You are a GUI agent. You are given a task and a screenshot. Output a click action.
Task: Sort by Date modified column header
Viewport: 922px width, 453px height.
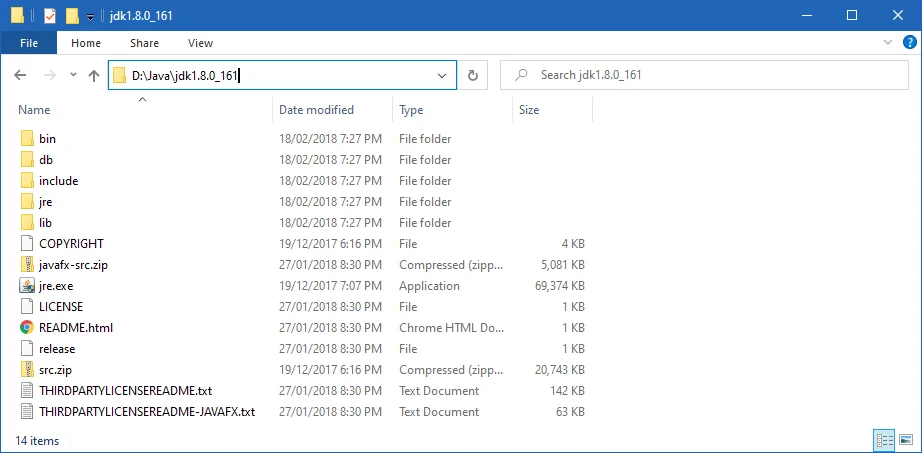click(x=316, y=110)
